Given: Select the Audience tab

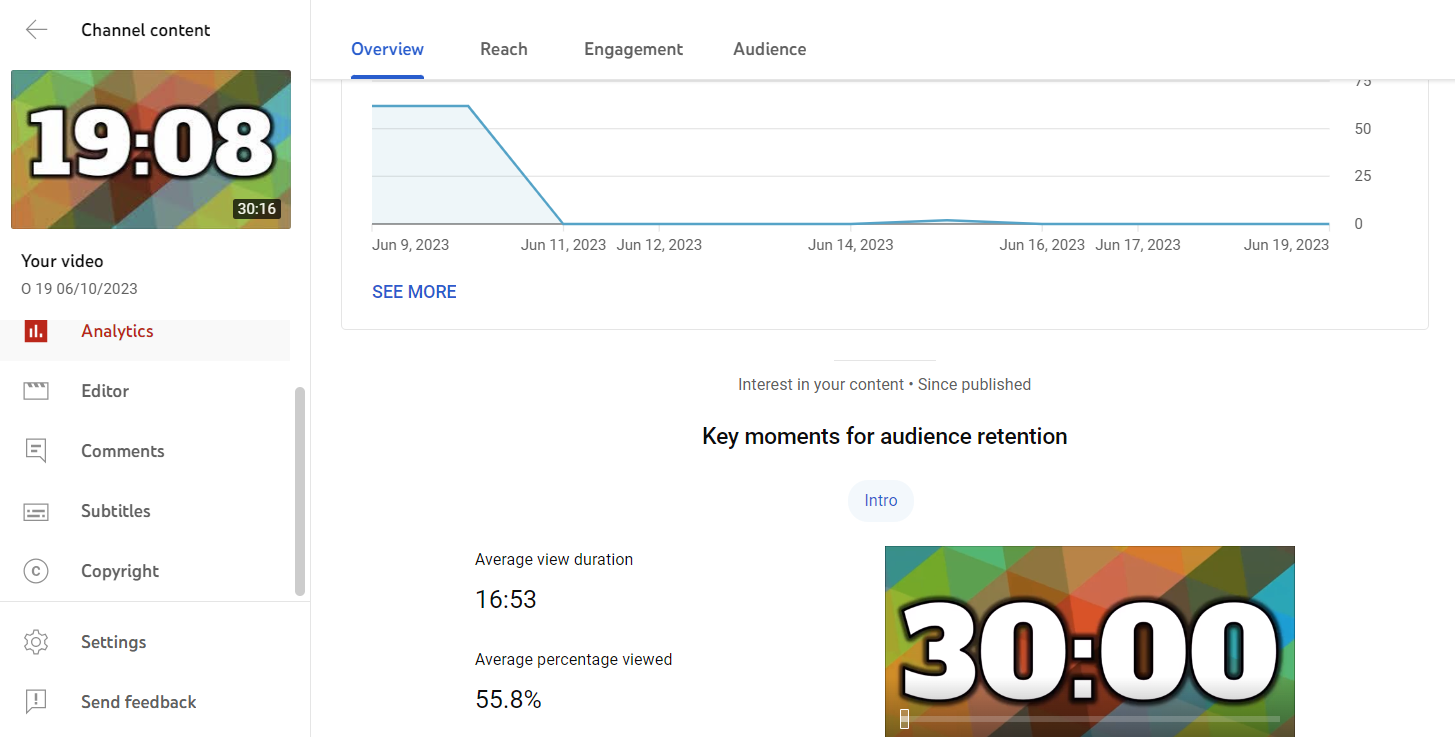Looking at the screenshot, I should [x=769, y=48].
